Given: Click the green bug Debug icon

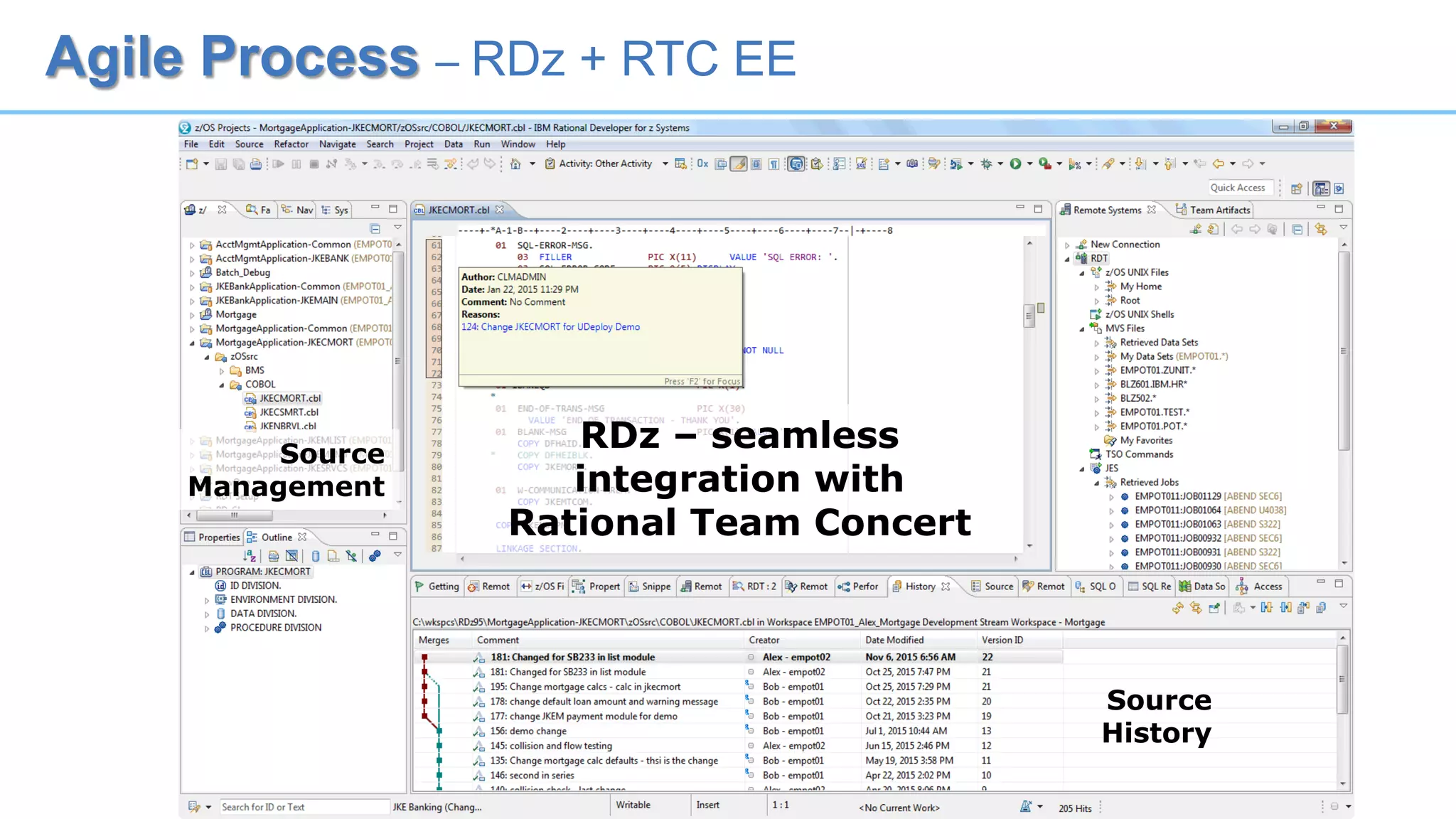Looking at the screenshot, I should (x=986, y=164).
